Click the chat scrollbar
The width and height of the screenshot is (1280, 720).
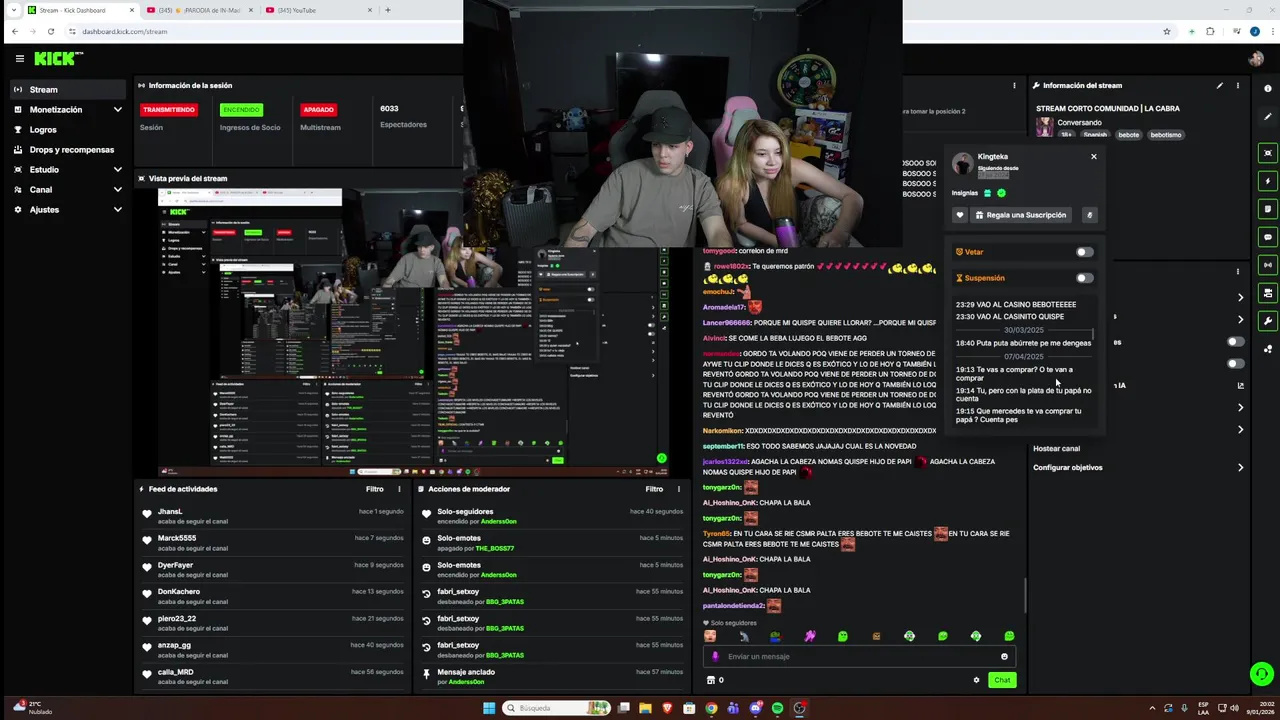(1025, 595)
